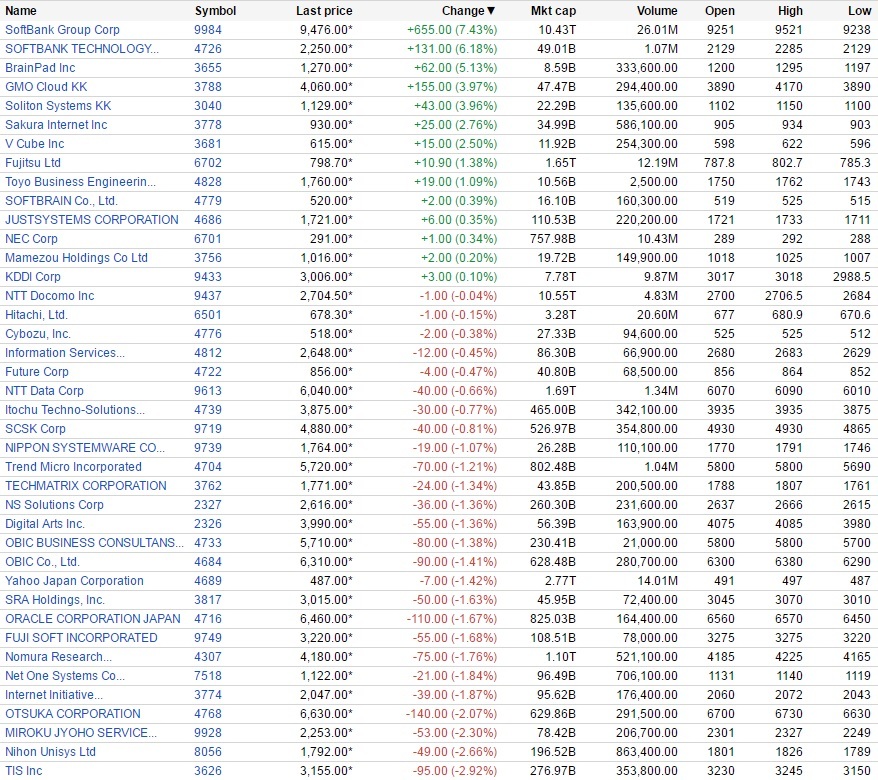Open SOFTBANK TECHNOLOGY company link

tap(82, 49)
